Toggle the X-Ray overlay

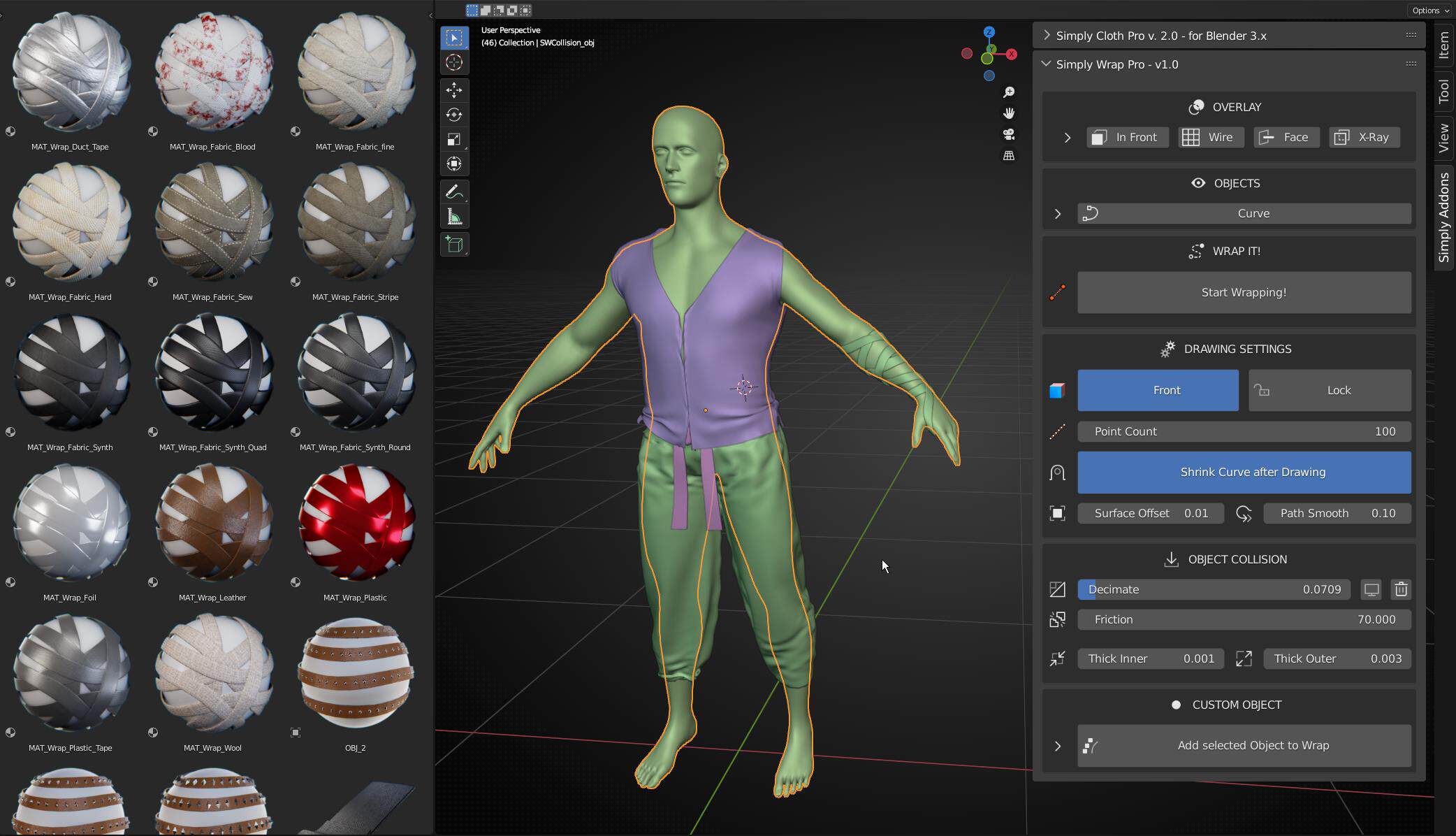(1364, 138)
